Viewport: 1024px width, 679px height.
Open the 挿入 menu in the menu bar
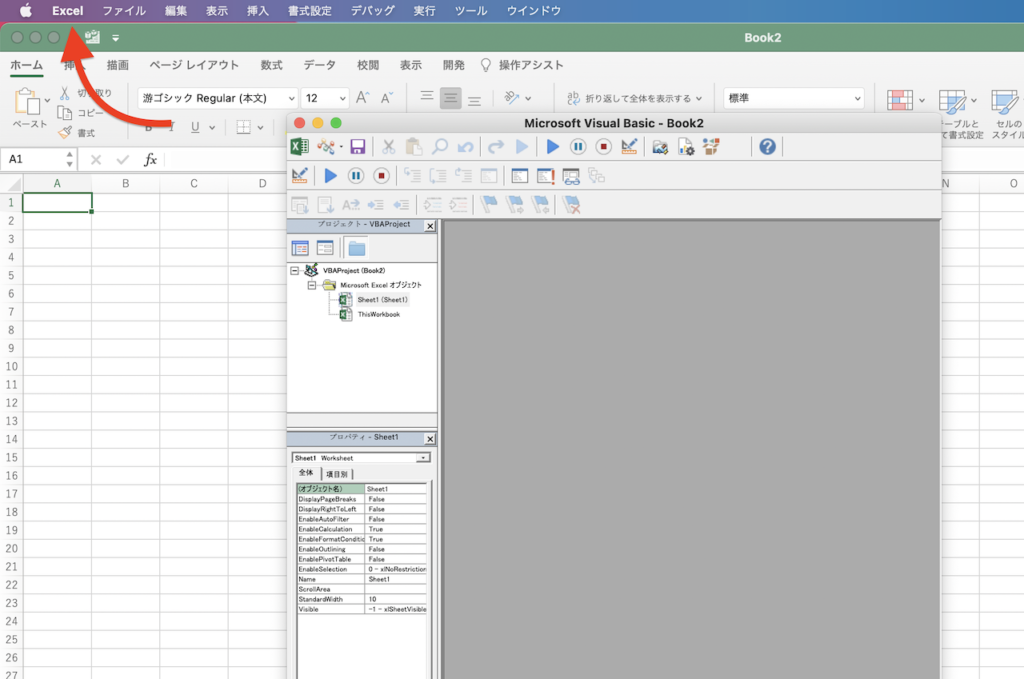257,10
